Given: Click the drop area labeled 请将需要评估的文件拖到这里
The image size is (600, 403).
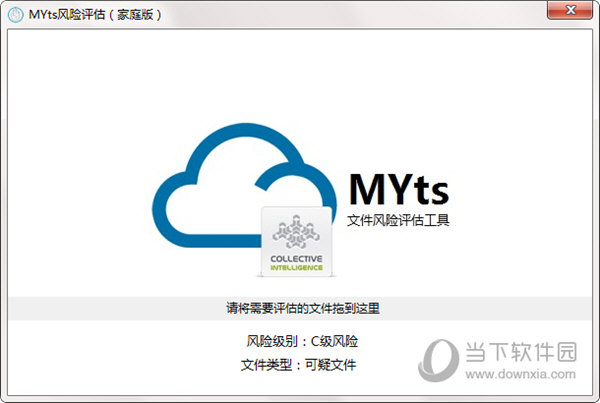Looking at the screenshot, I should coord(300,308).
